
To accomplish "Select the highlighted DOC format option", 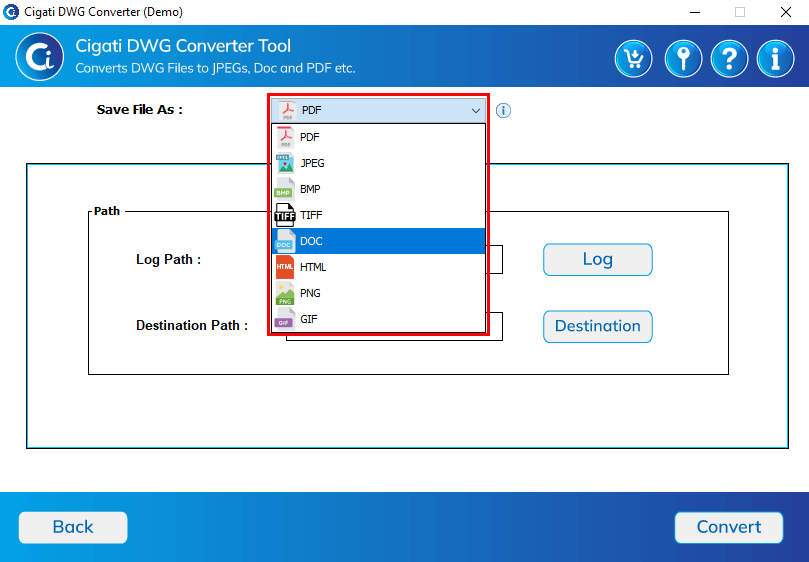I will 379,241.
